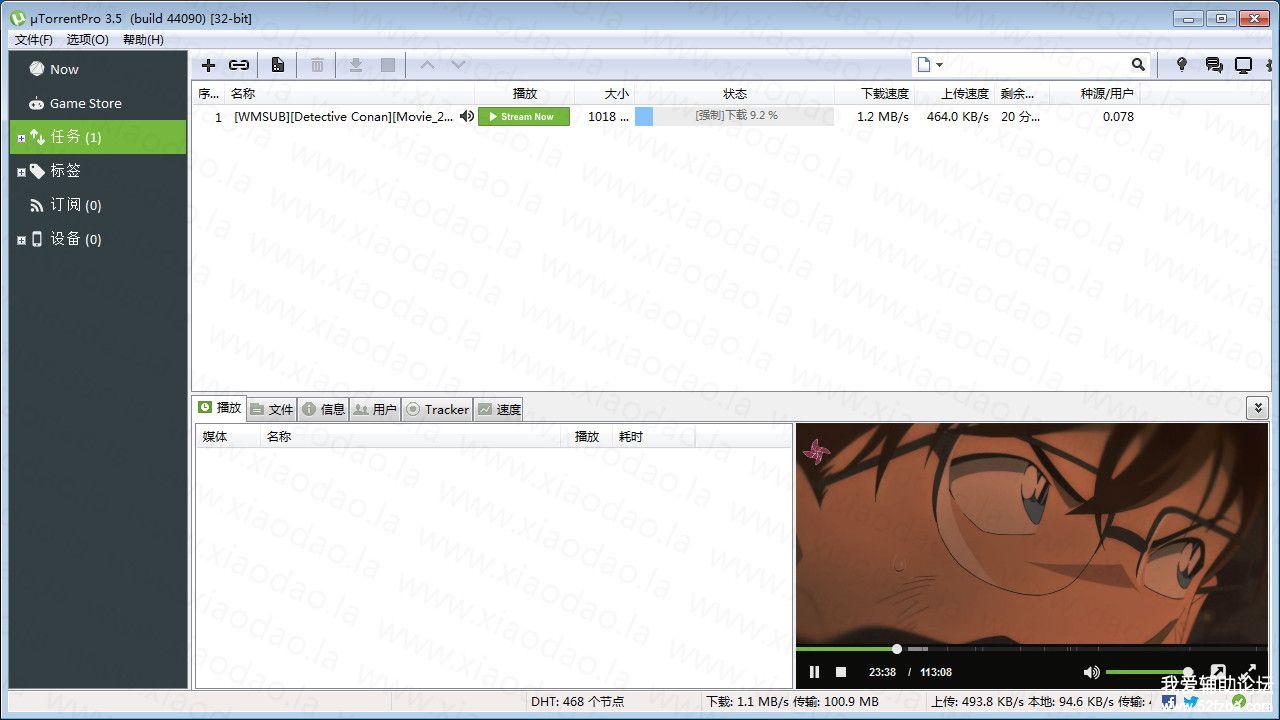This screenshot has width=1280, height=720.
Task: Open the 帮助(H) menu
Action: coord(143,39)
